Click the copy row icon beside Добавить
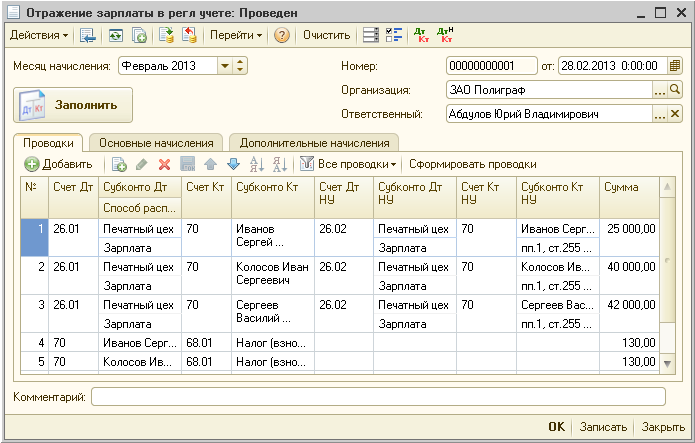Image resolution: width=695 pixels, height=443 pixels. pos(119,165)
